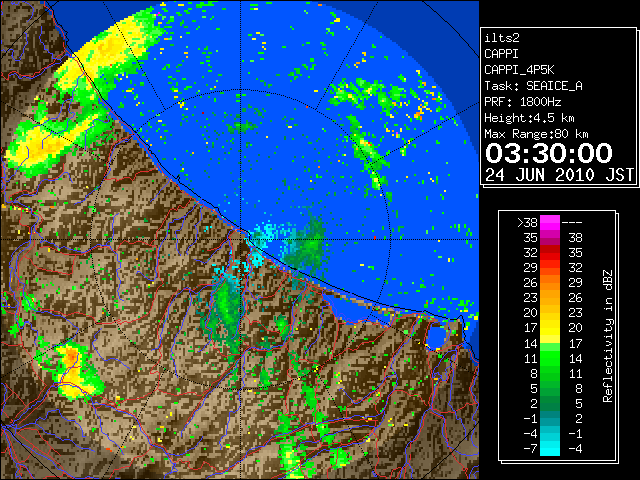This screenshot has height=480, width=640.
Task: Click the 'Max Range:80 km' text
Action: tap(536, 134)
